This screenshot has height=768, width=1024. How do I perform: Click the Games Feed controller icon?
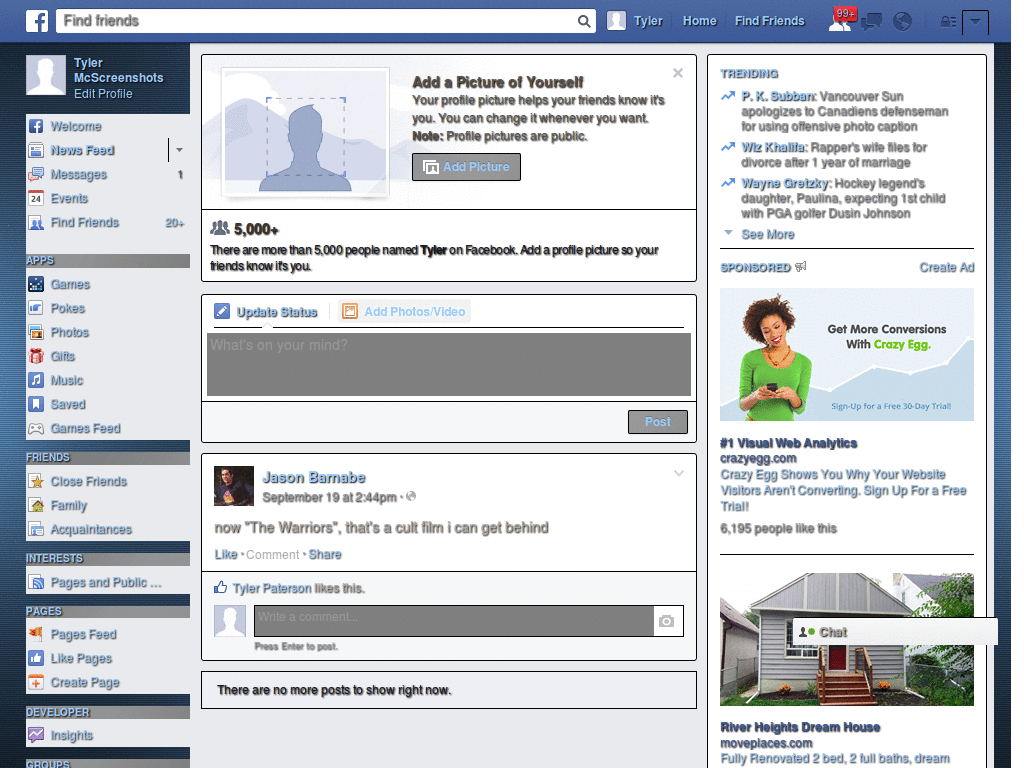(x=36, y=428)
